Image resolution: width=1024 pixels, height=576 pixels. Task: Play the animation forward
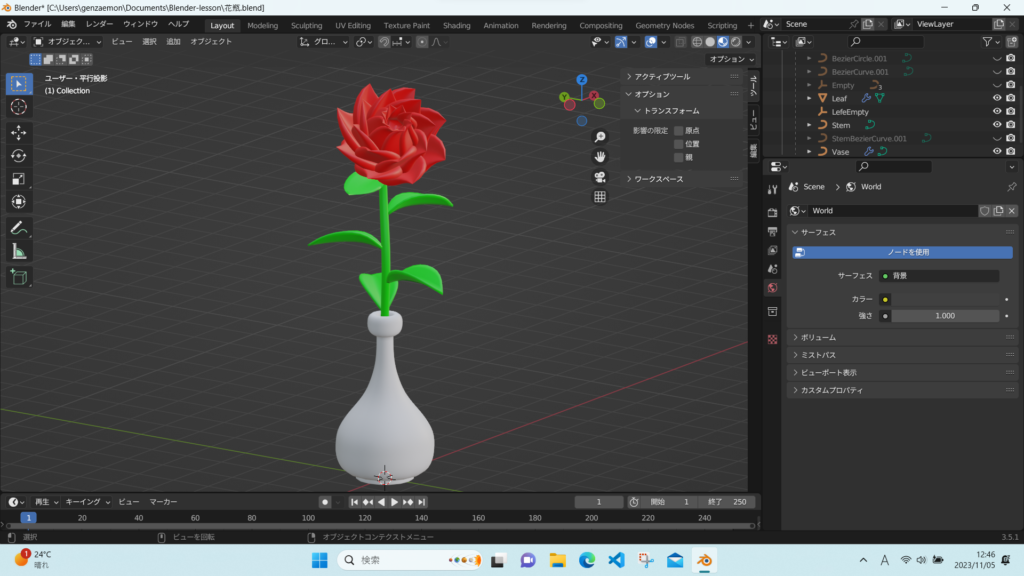(394, 502)
